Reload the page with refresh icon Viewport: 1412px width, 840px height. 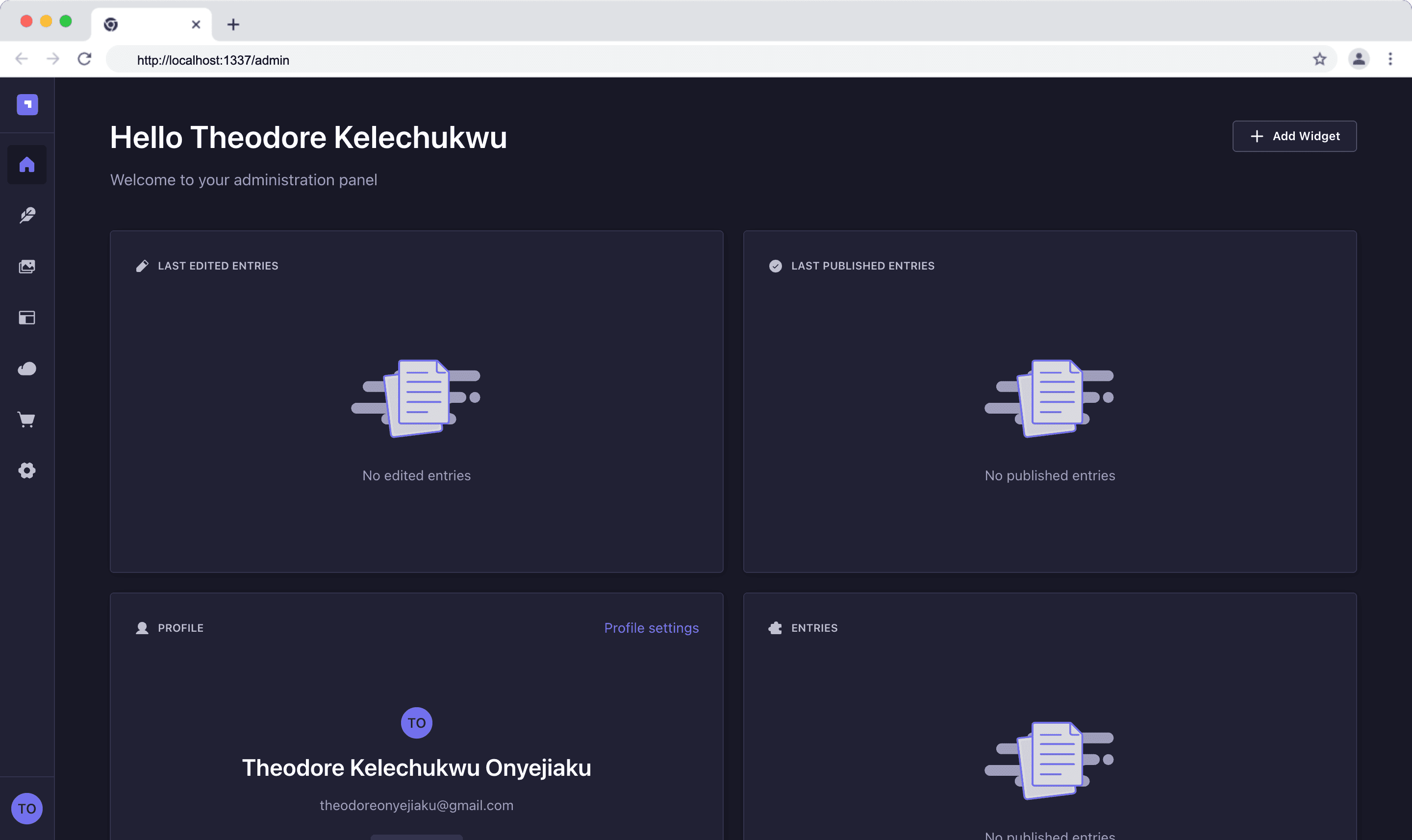85,59
